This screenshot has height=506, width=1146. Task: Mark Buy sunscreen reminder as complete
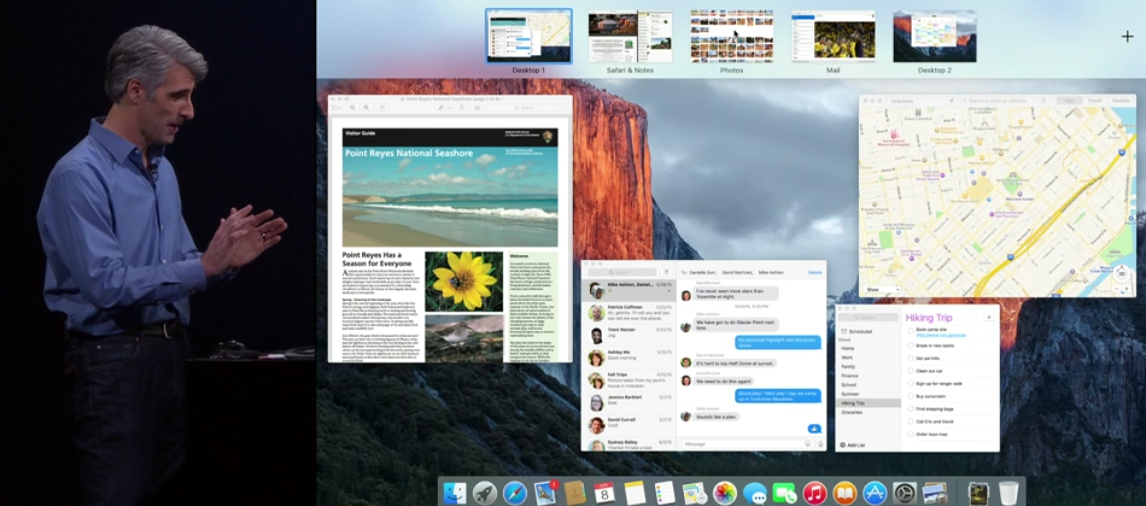tap(910, 396)
